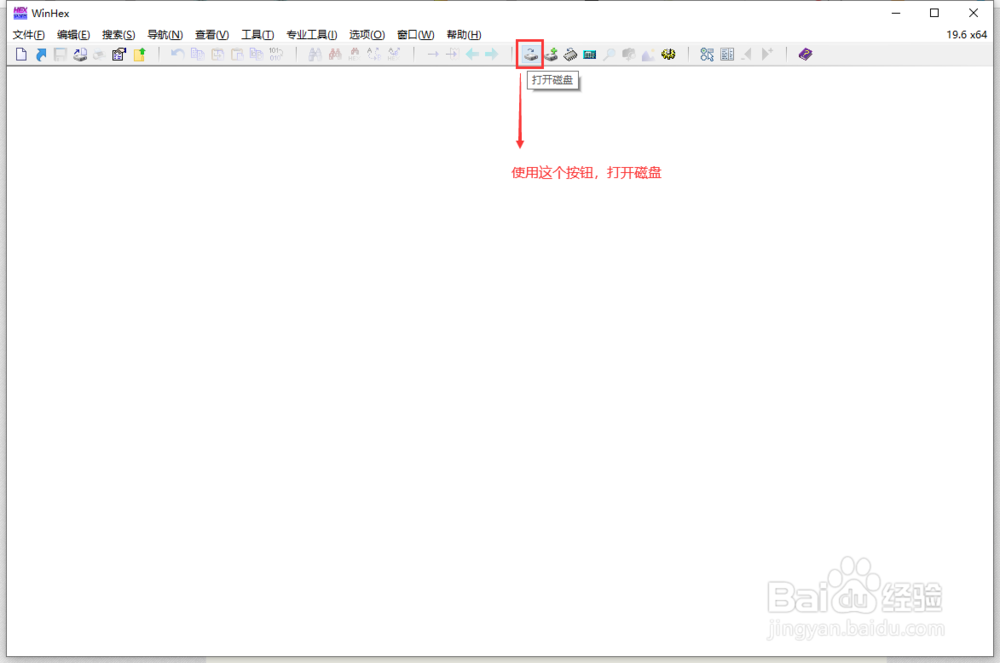Click the disk with green plus icon
The image size is (1000, 663).
tap(551, 55)
